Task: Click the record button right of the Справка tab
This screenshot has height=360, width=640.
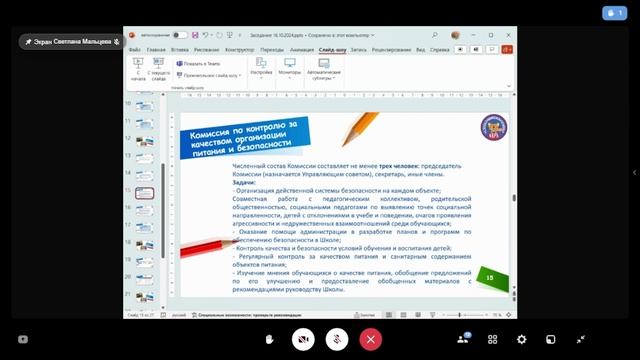Action: (x=460, y=49)
